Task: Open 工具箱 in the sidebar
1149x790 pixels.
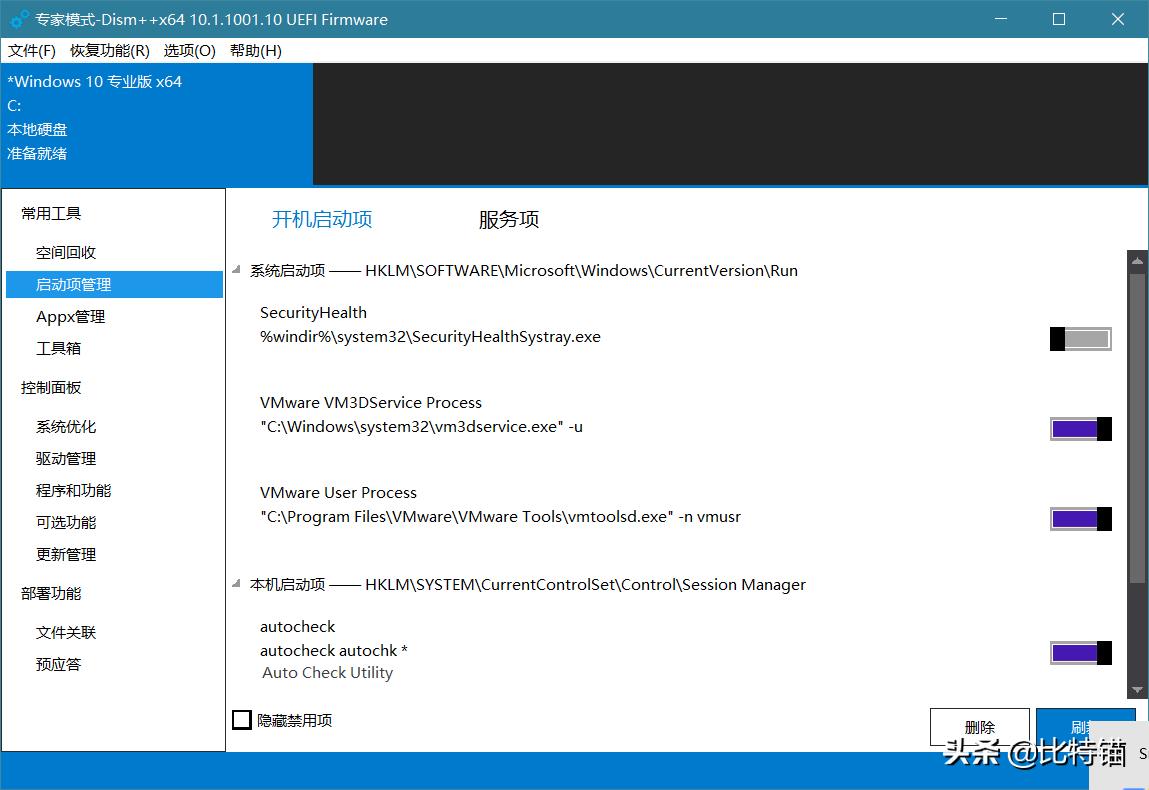Action: click(58, 348)
